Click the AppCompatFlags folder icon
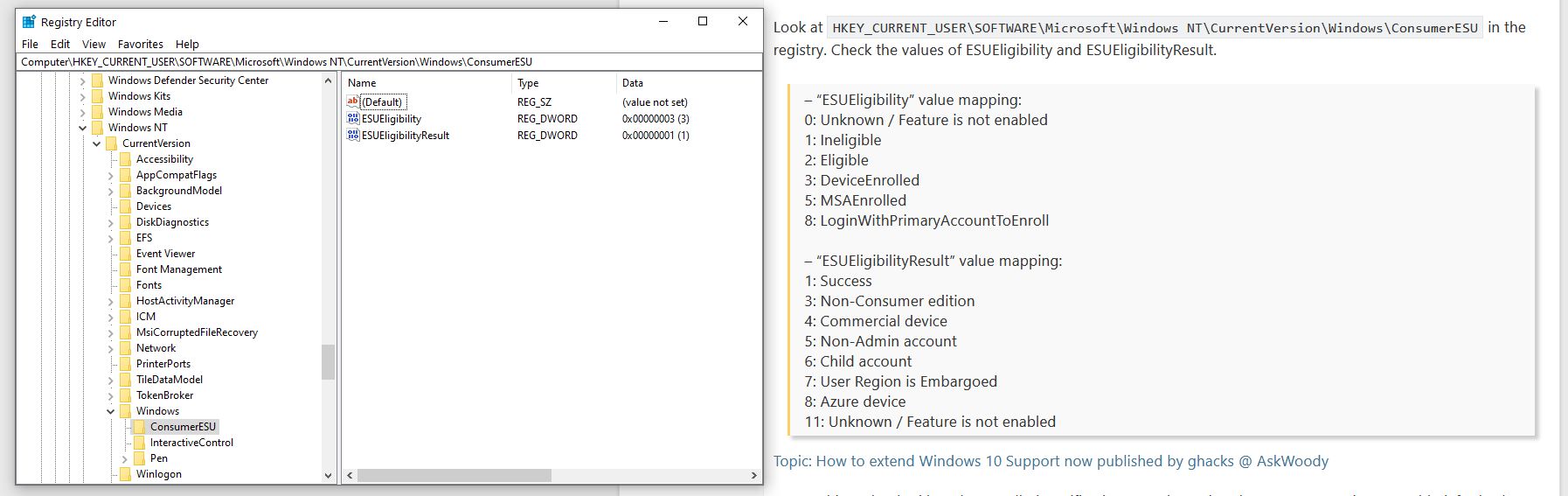 pos(126,175)
